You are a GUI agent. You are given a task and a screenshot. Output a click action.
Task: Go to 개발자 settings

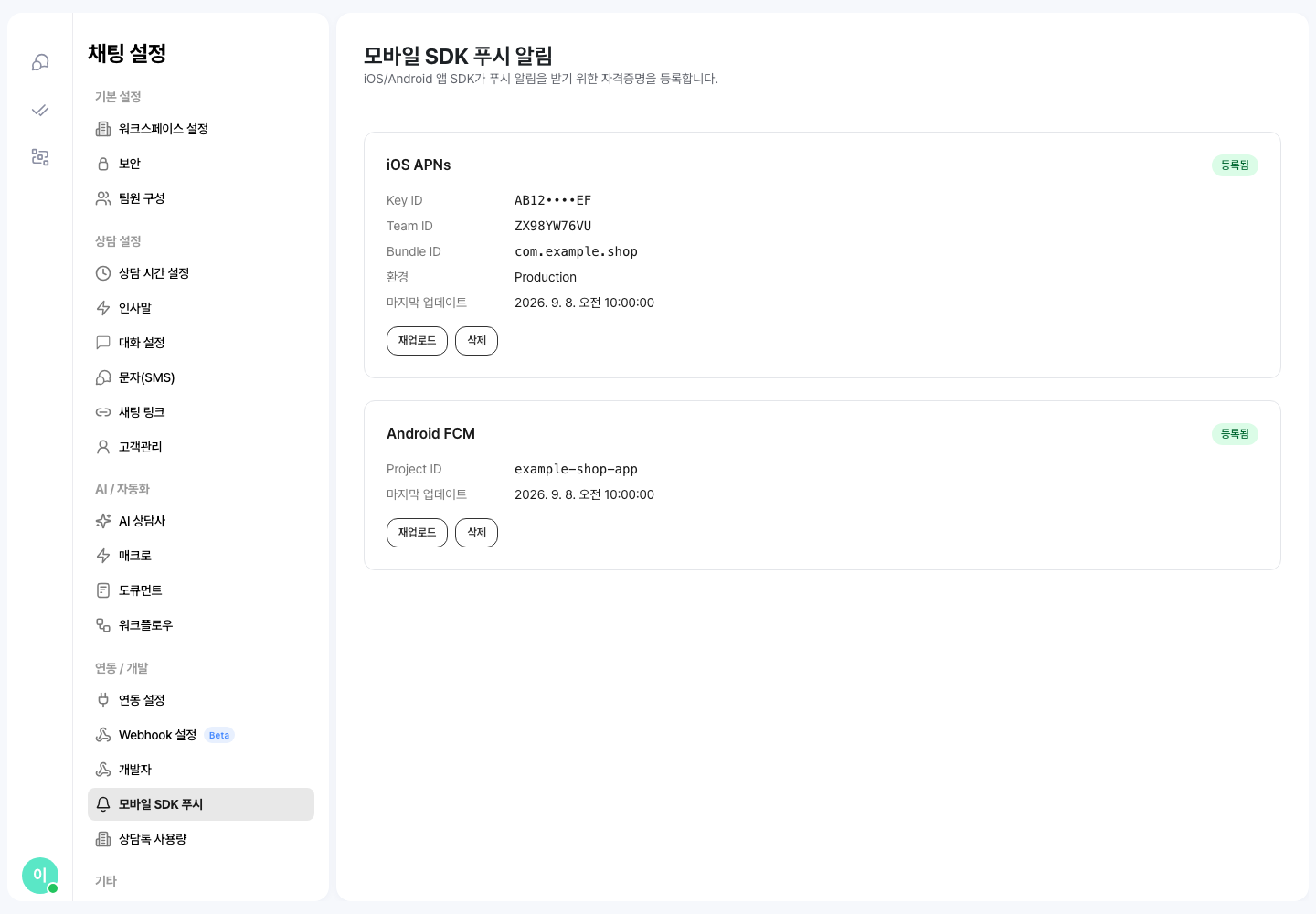click(x=201, y=770)
